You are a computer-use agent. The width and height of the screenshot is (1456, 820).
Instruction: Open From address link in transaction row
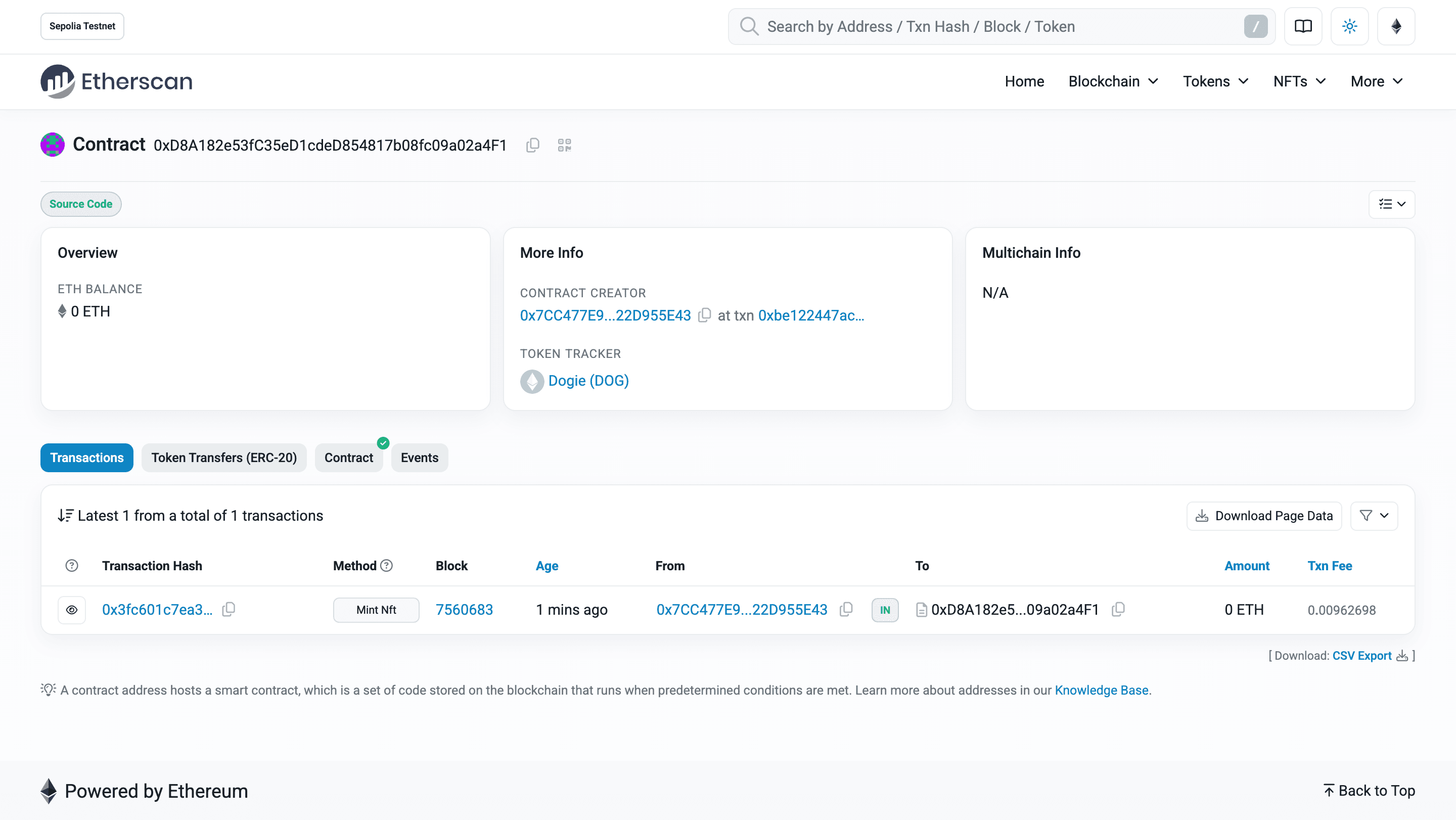(742, 610)
